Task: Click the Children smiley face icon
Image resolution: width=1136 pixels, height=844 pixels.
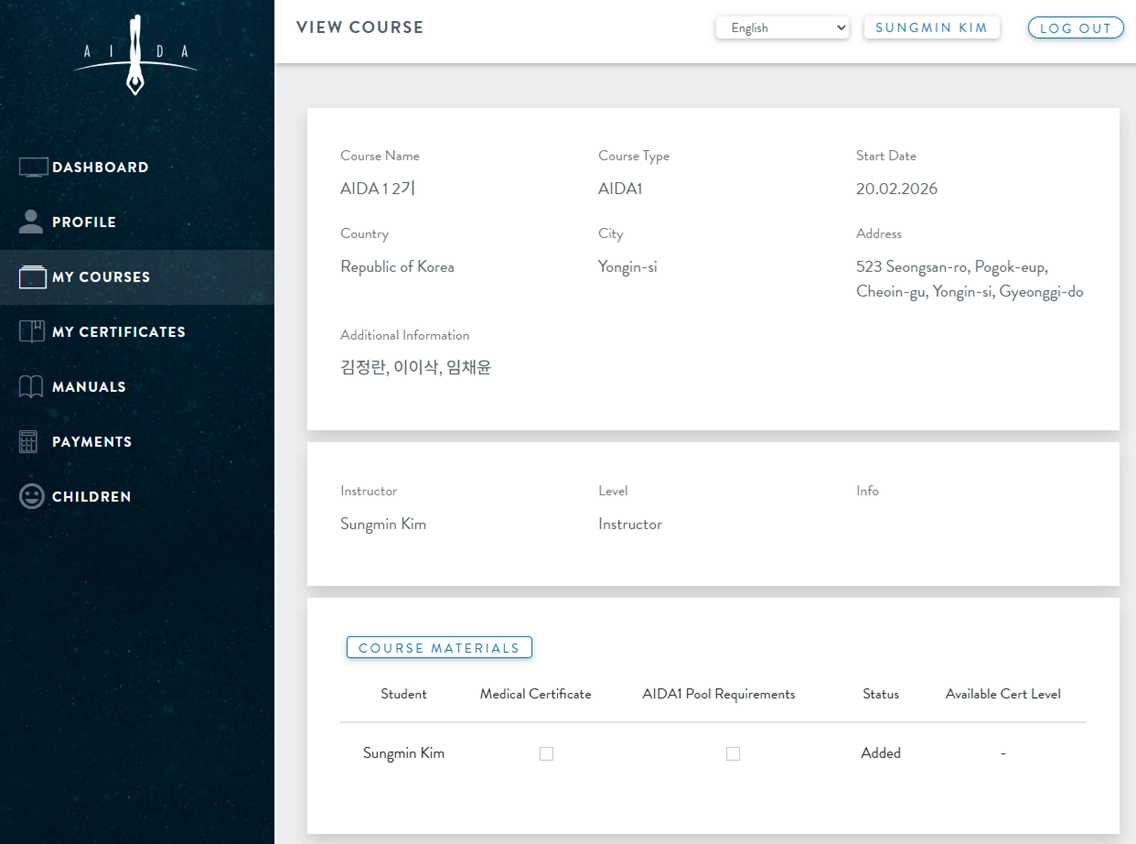Action: [31, 496]
